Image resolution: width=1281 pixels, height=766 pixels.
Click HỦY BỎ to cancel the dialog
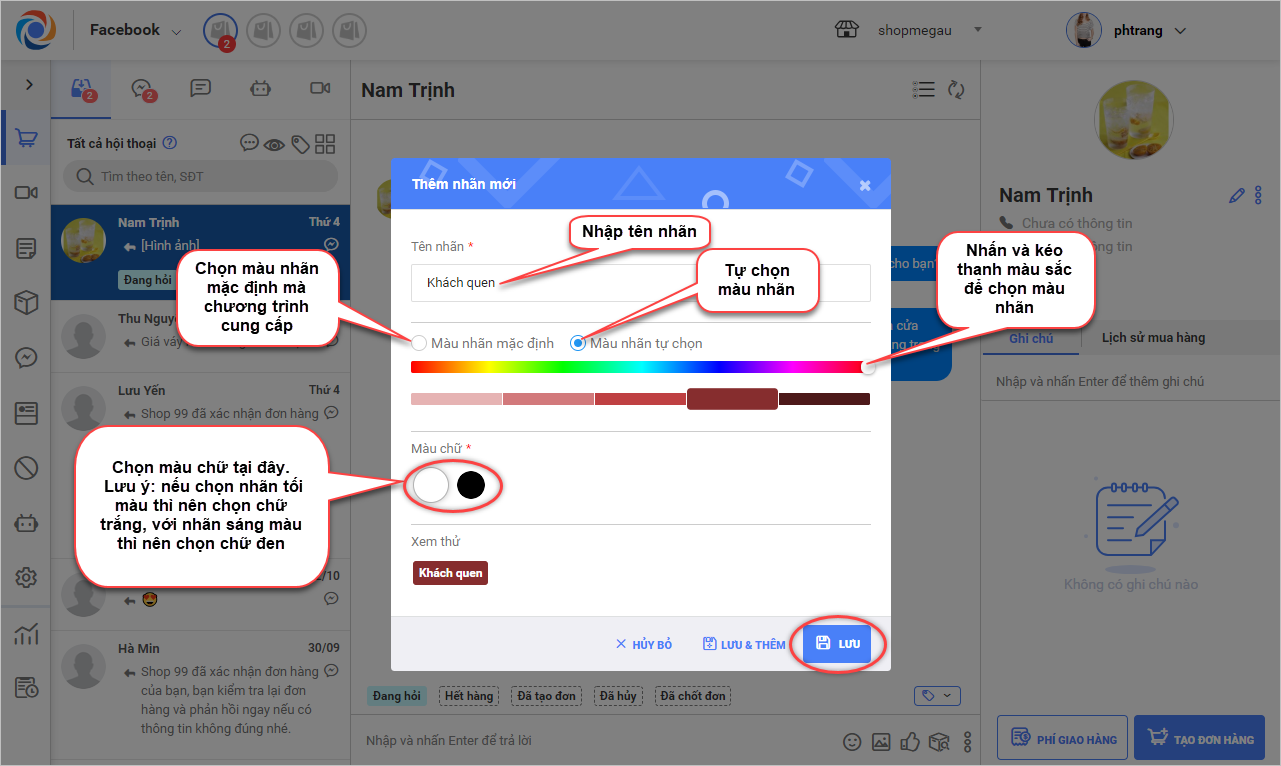pyautogui.click(x=643, y=645)
